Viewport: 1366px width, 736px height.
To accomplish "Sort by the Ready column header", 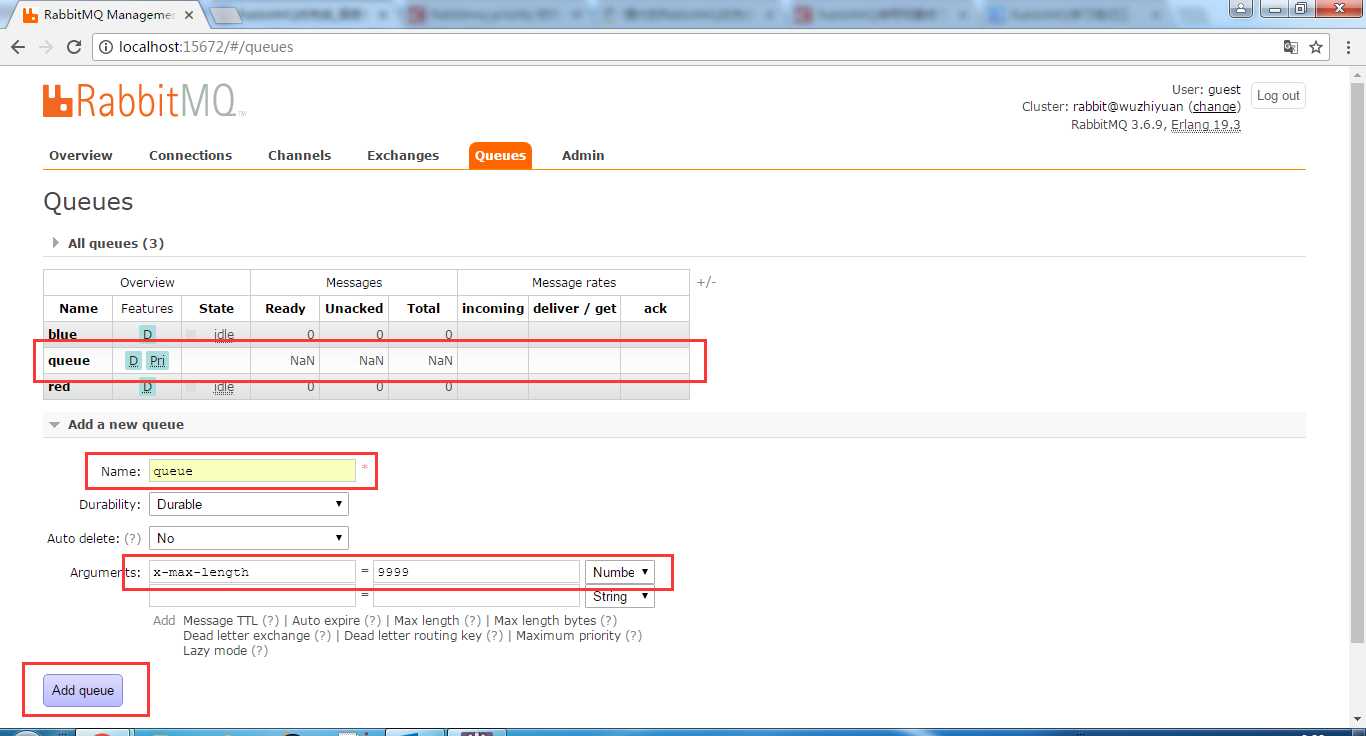I will tap(285, 308).
